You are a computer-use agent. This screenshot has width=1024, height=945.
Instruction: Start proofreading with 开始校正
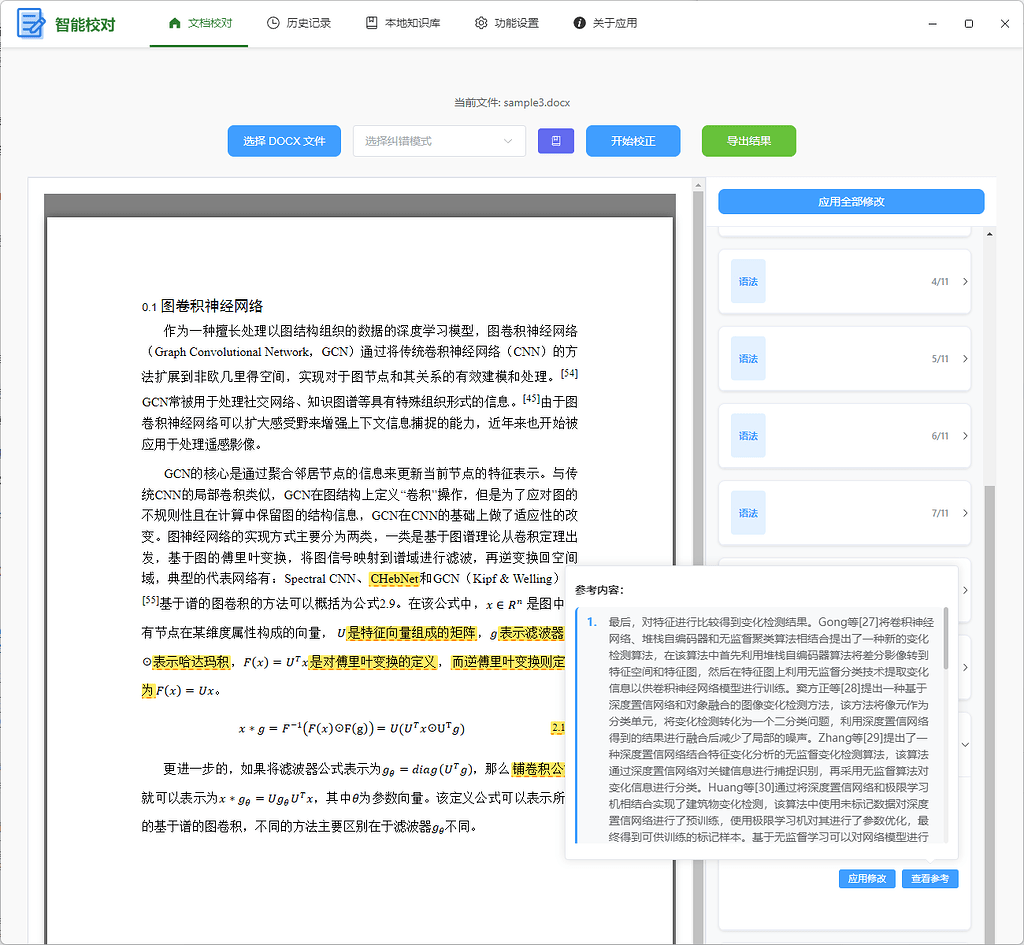point(633,141)
